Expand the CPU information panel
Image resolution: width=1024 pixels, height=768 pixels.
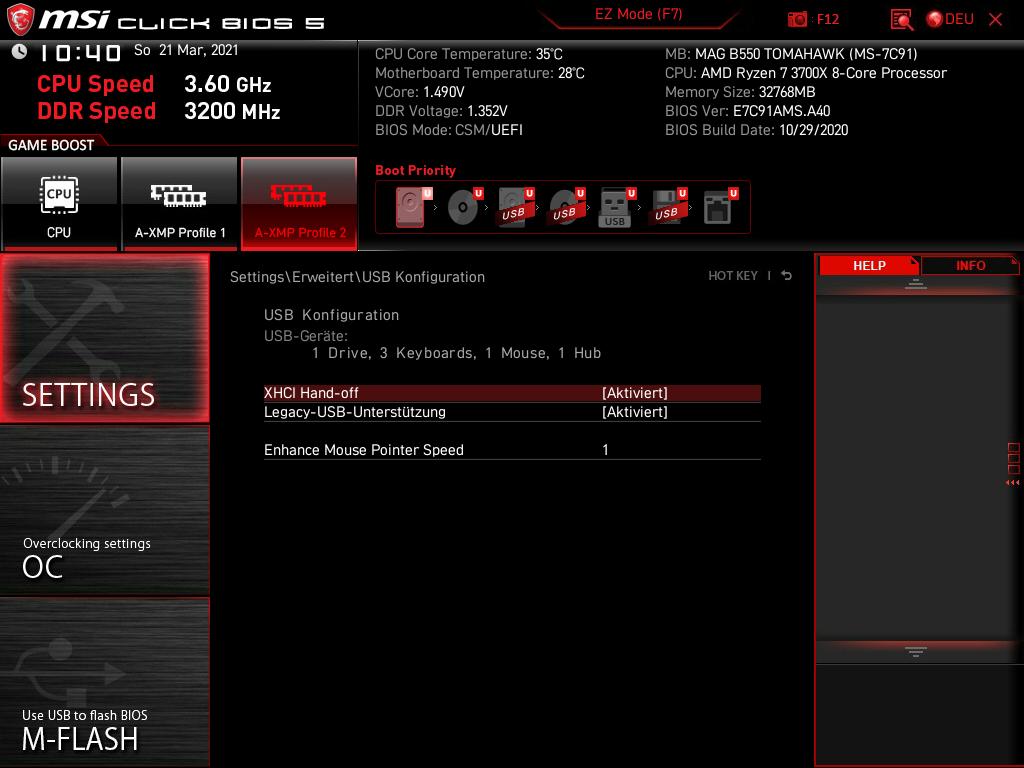coord(60,204)
